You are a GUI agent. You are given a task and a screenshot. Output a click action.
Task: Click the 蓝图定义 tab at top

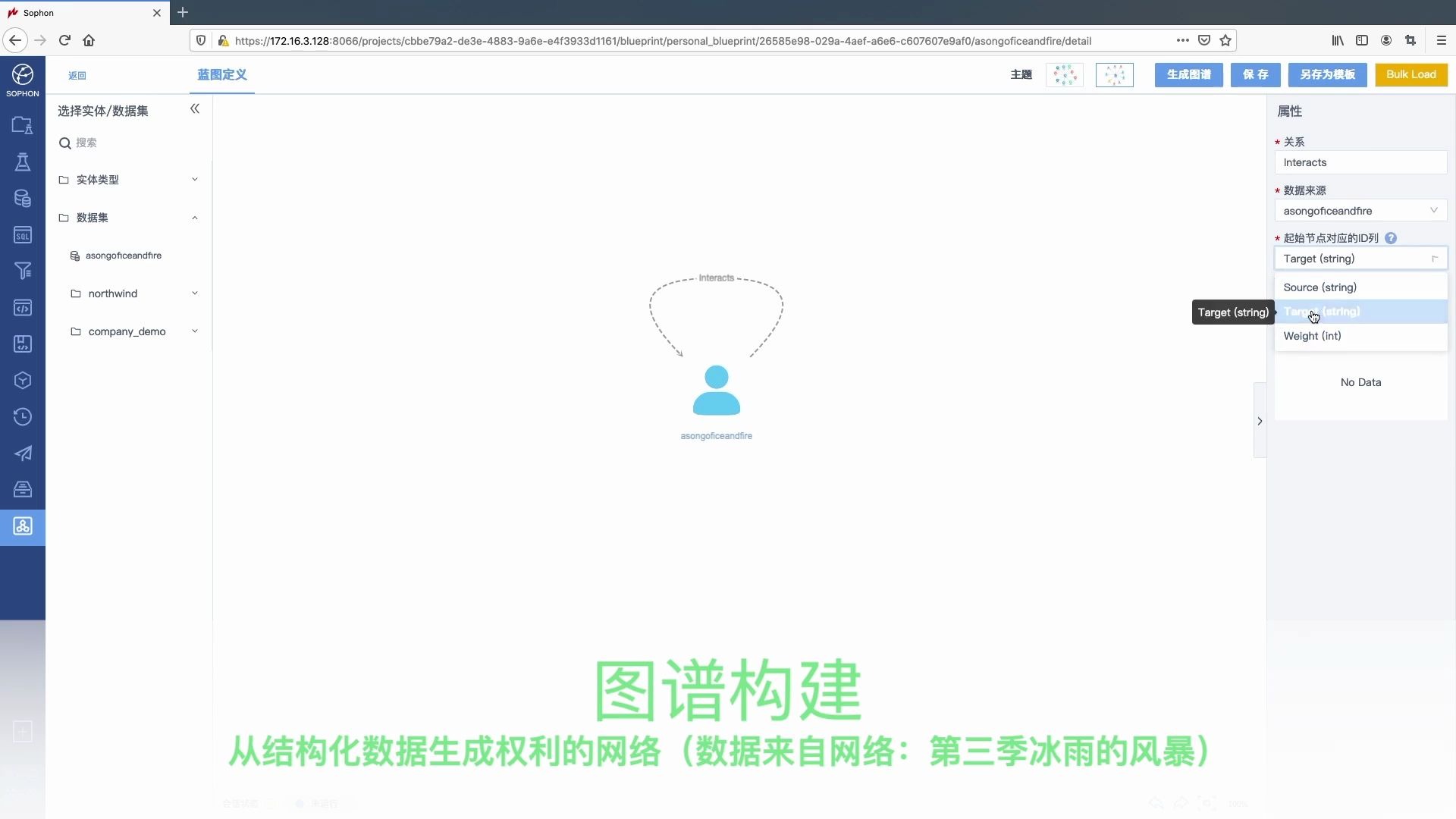[222, 74]
